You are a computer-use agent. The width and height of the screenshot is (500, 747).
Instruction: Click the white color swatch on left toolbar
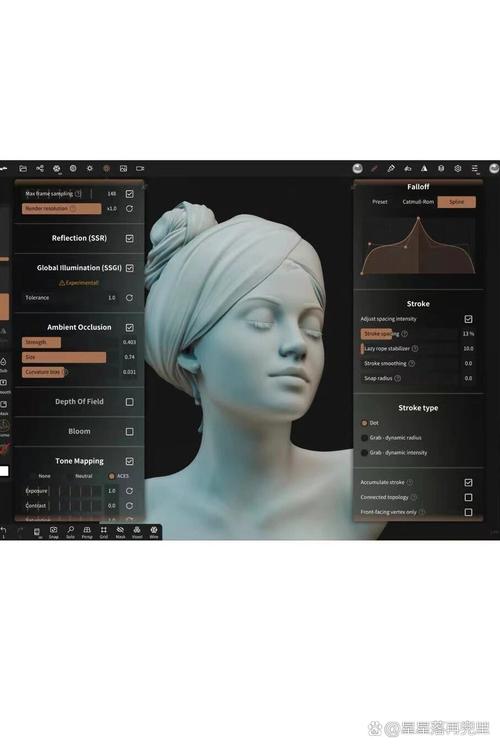click(4, 471)
